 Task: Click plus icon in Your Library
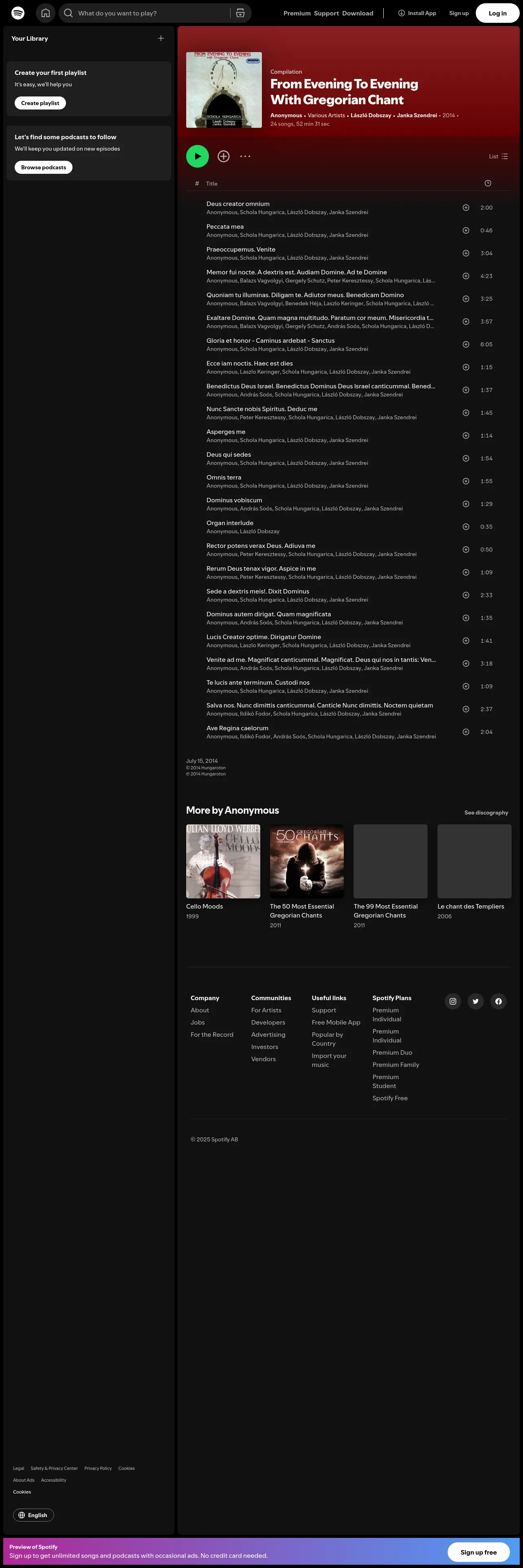point(161,38)
